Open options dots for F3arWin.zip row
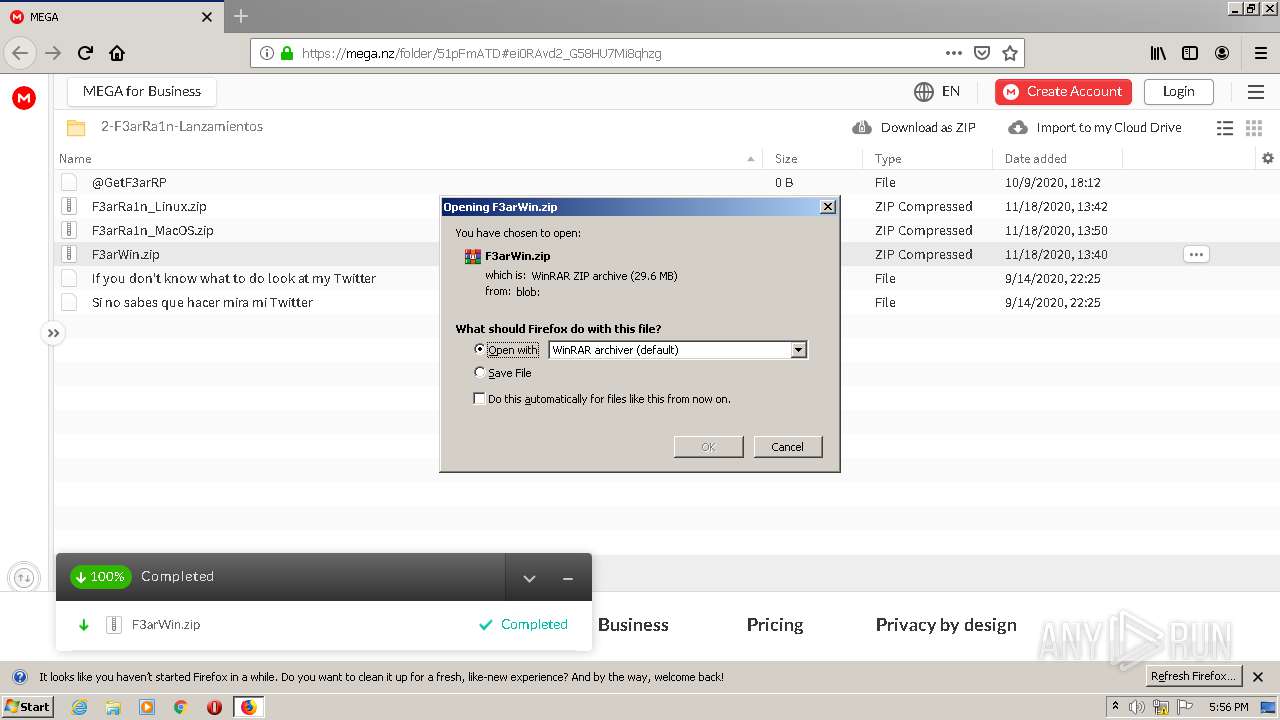 1196,254
